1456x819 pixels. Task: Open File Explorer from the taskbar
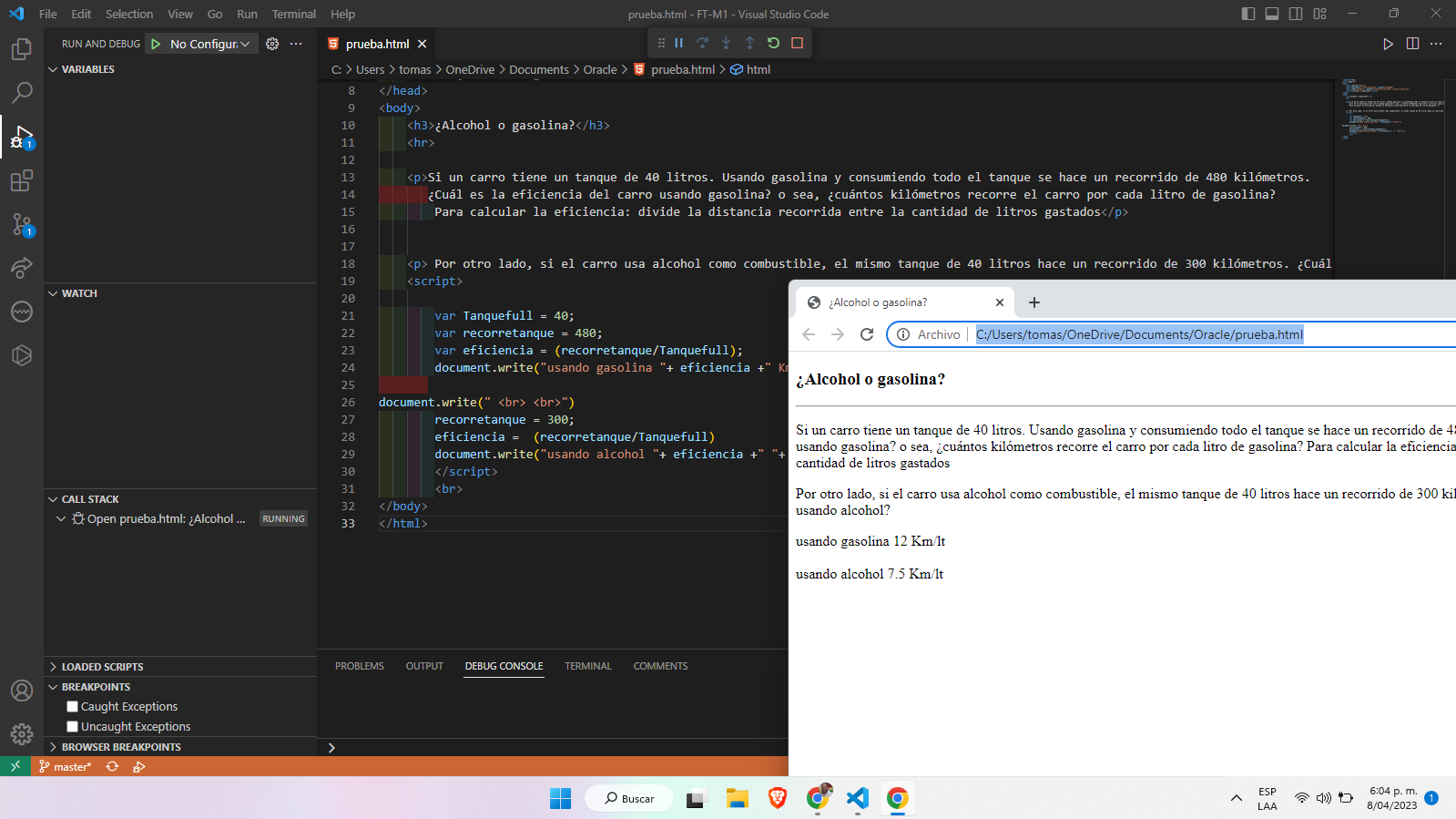tap(737, 799)
